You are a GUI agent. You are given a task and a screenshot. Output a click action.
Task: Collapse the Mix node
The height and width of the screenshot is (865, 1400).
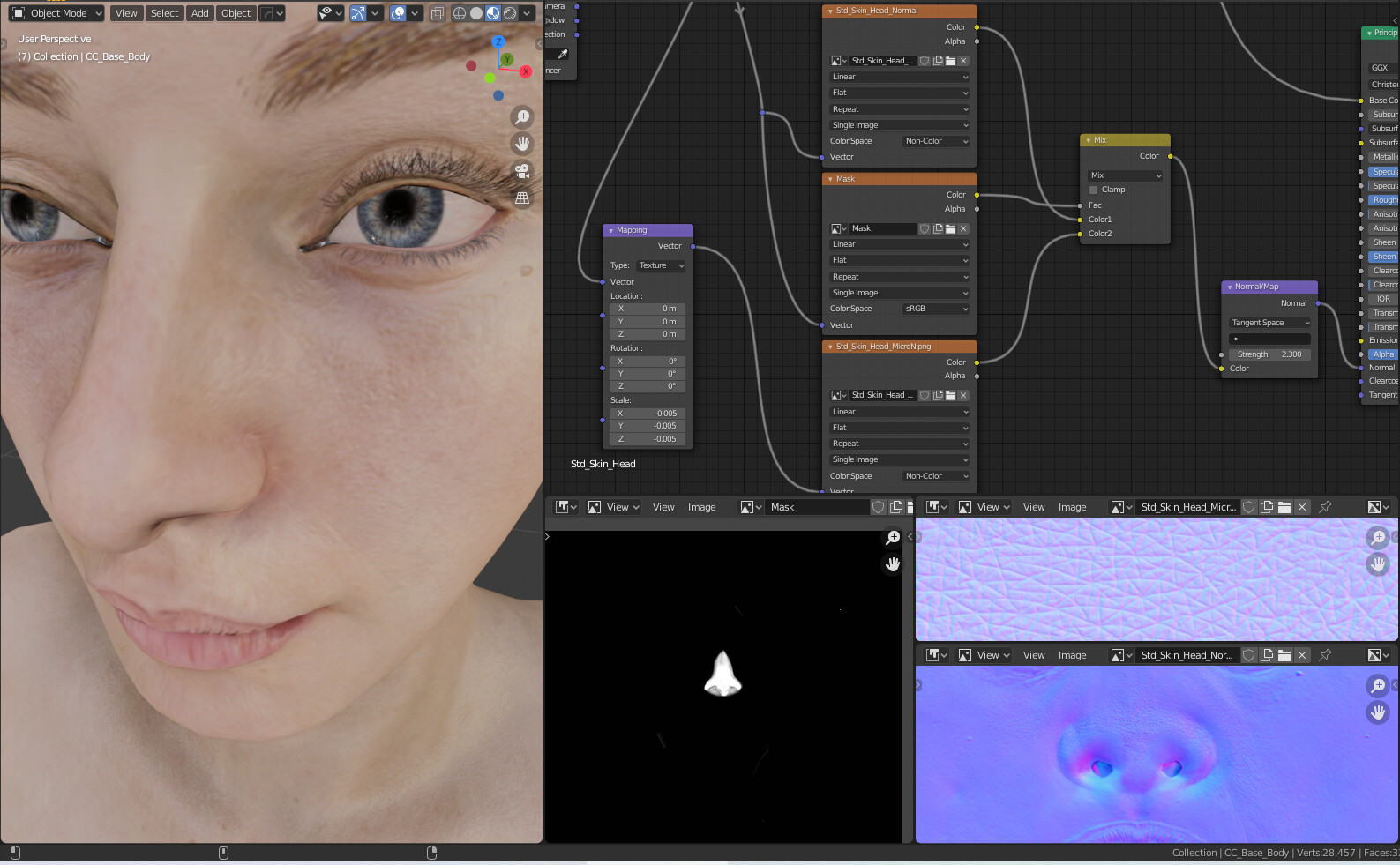tap(1088, 140)
